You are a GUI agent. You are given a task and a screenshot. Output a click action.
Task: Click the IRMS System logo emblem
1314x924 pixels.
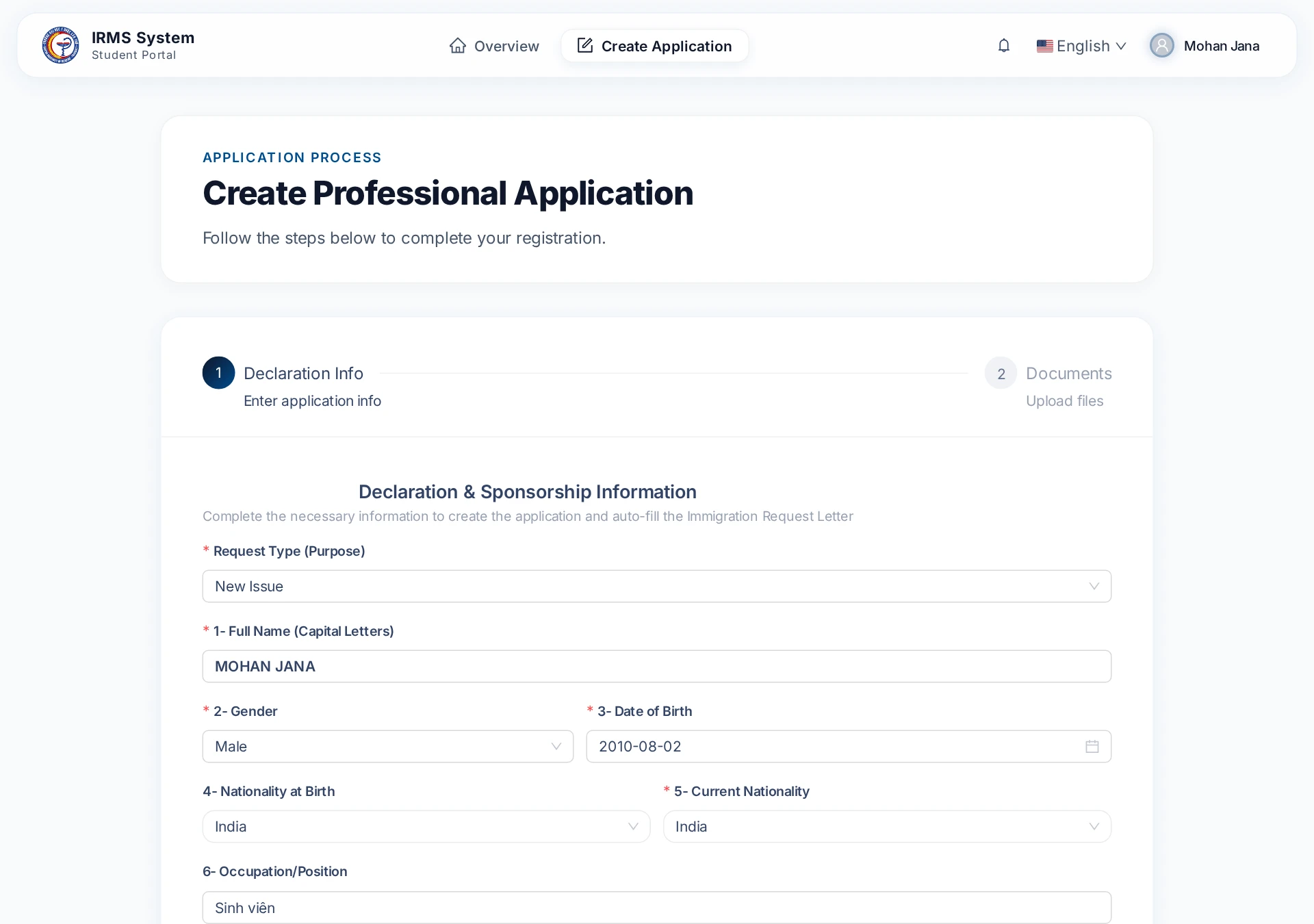tap(60, 45)
